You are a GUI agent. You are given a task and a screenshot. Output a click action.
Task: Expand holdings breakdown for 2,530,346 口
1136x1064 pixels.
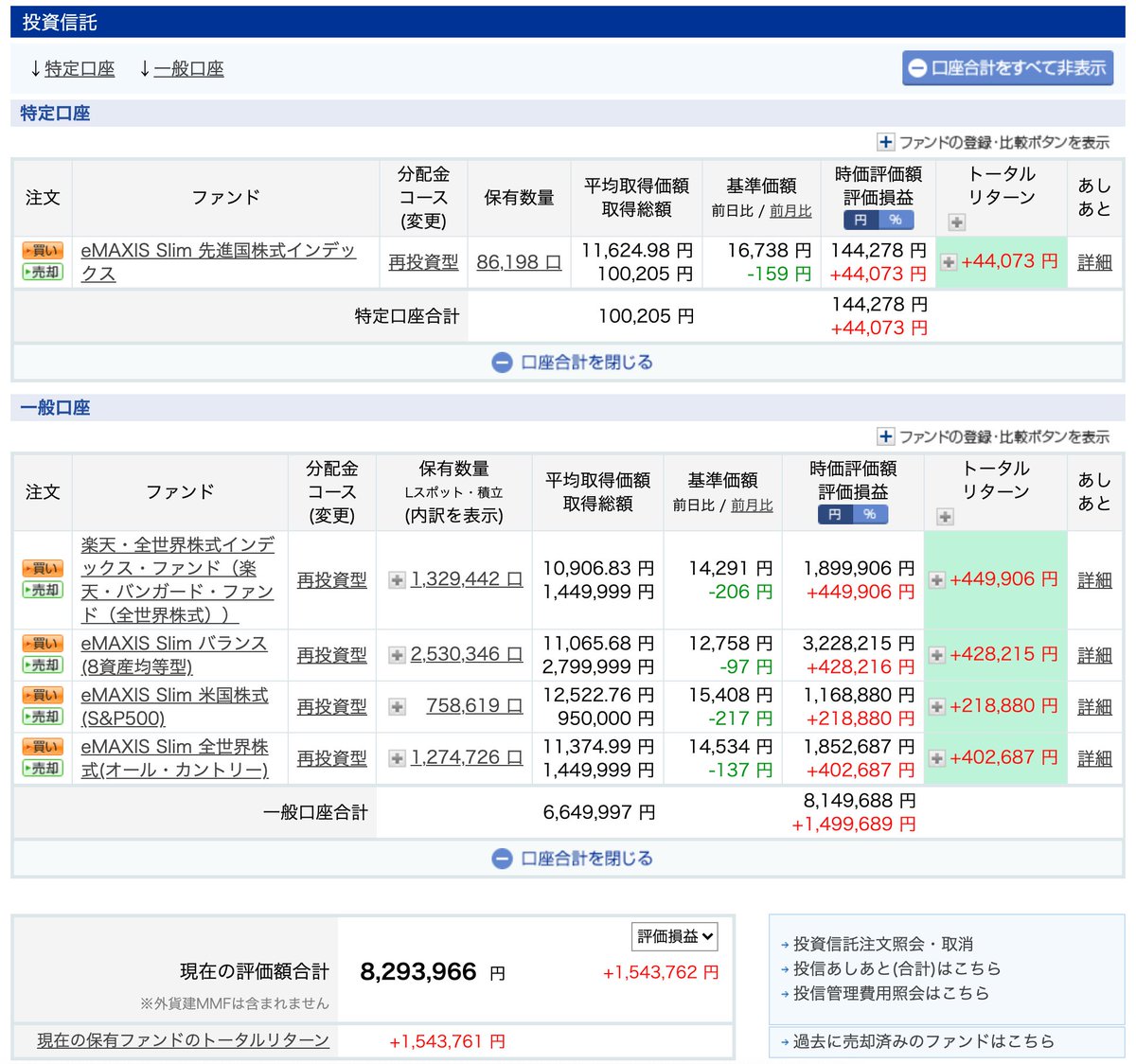[398, 655]
